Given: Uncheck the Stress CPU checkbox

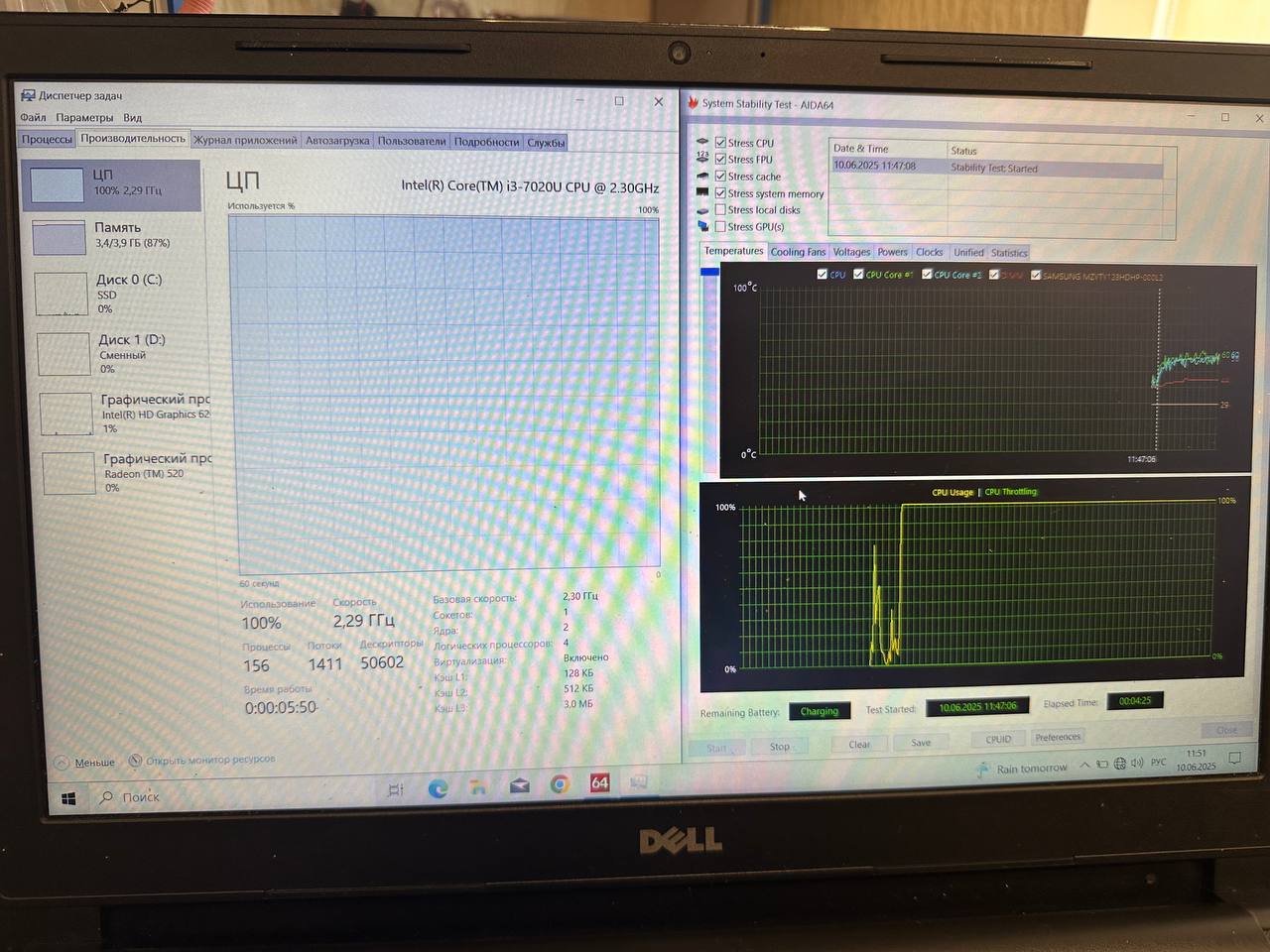Looking at the screenshot, I should 720,143.
